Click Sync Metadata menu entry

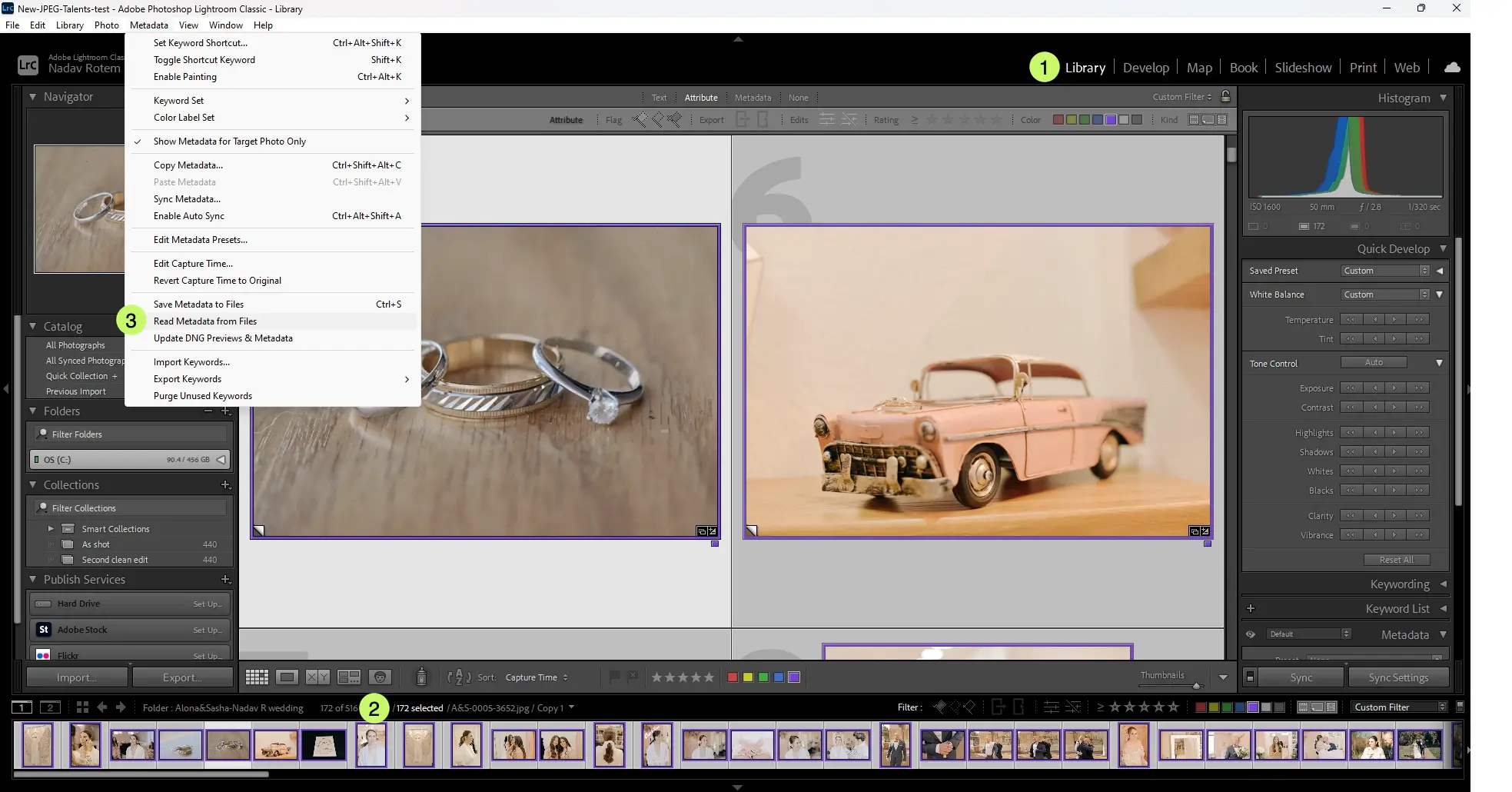273,199
